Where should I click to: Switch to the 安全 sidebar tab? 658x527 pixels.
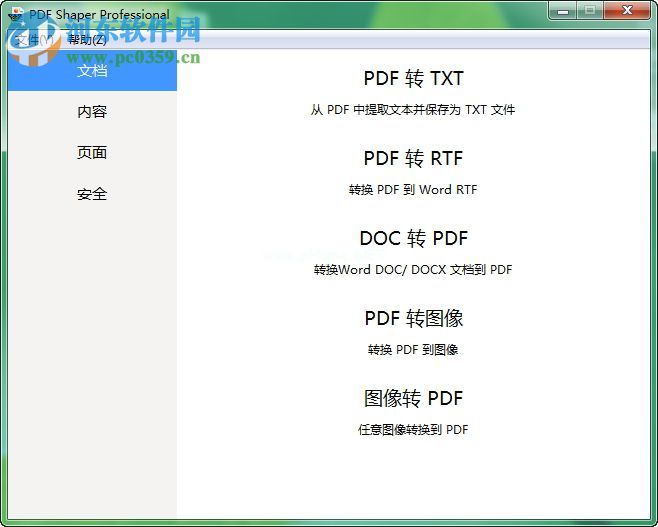click(x=92, y=194)
